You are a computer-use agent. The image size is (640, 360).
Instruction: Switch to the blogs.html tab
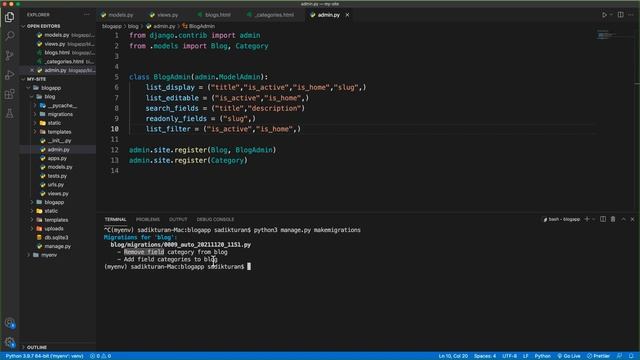(x=214, y=15)
